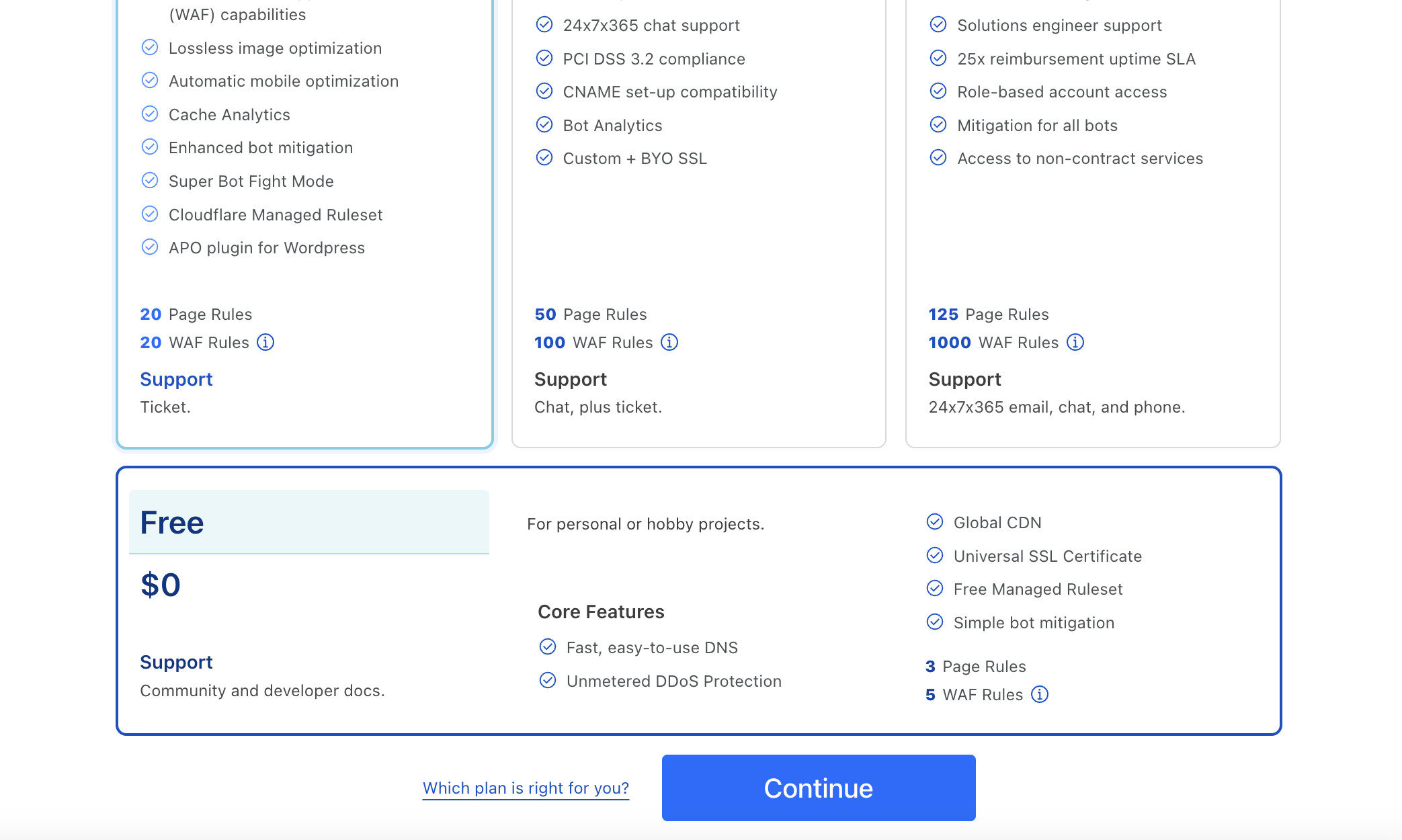Click info icon next to 100 WAF Rules

(x=669, y=343)
